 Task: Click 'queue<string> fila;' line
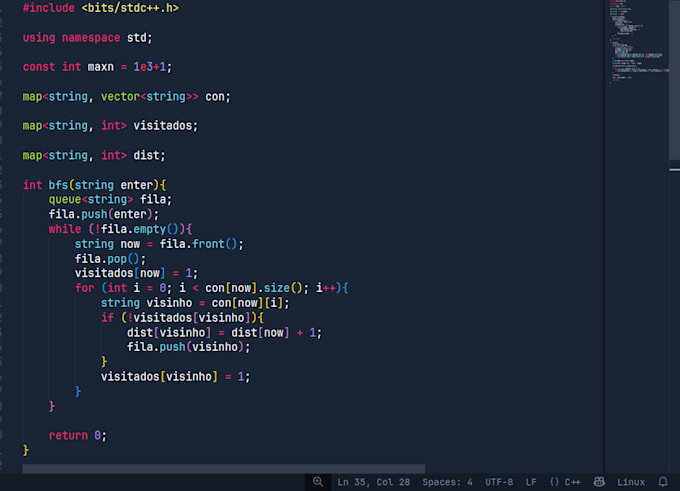pyautogui.click(x=110, y=200)
